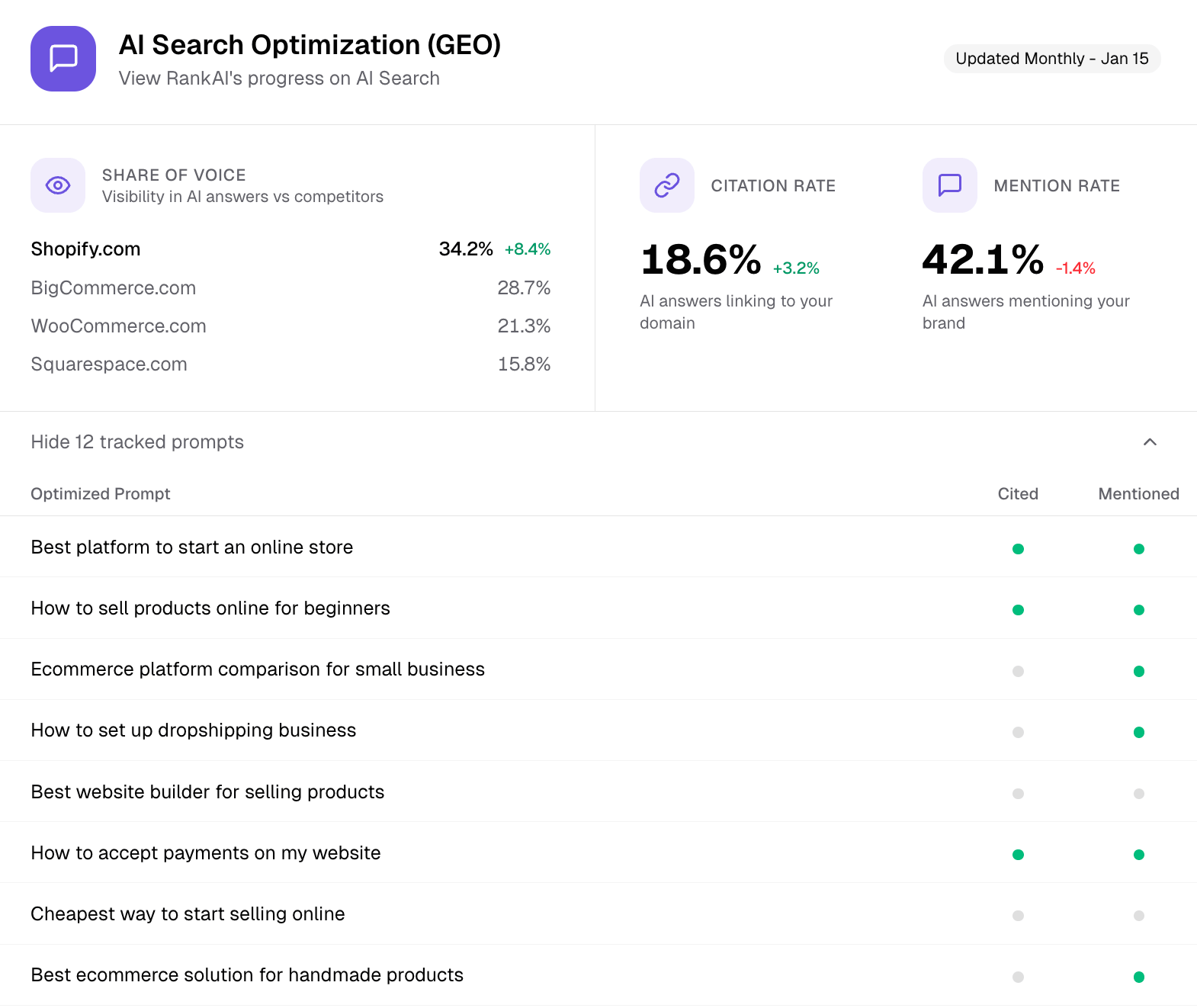The height and width of the screenshot is (1008, 1197).
Task: Sort by the Mentioned column header
Action: pyautogui.click(x=1138, y=494)
